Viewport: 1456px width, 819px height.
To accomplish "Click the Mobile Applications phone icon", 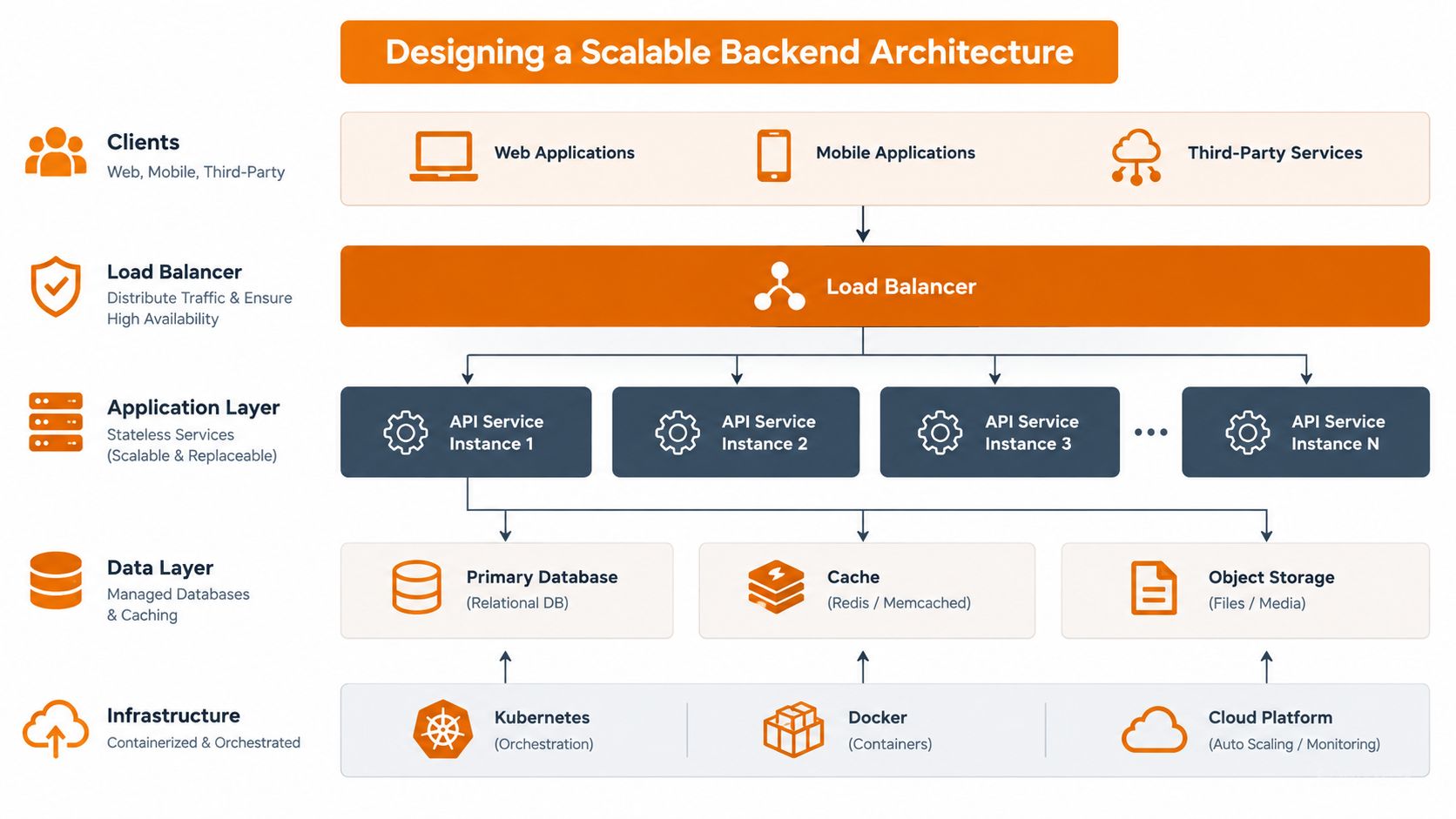I will 774,156.
